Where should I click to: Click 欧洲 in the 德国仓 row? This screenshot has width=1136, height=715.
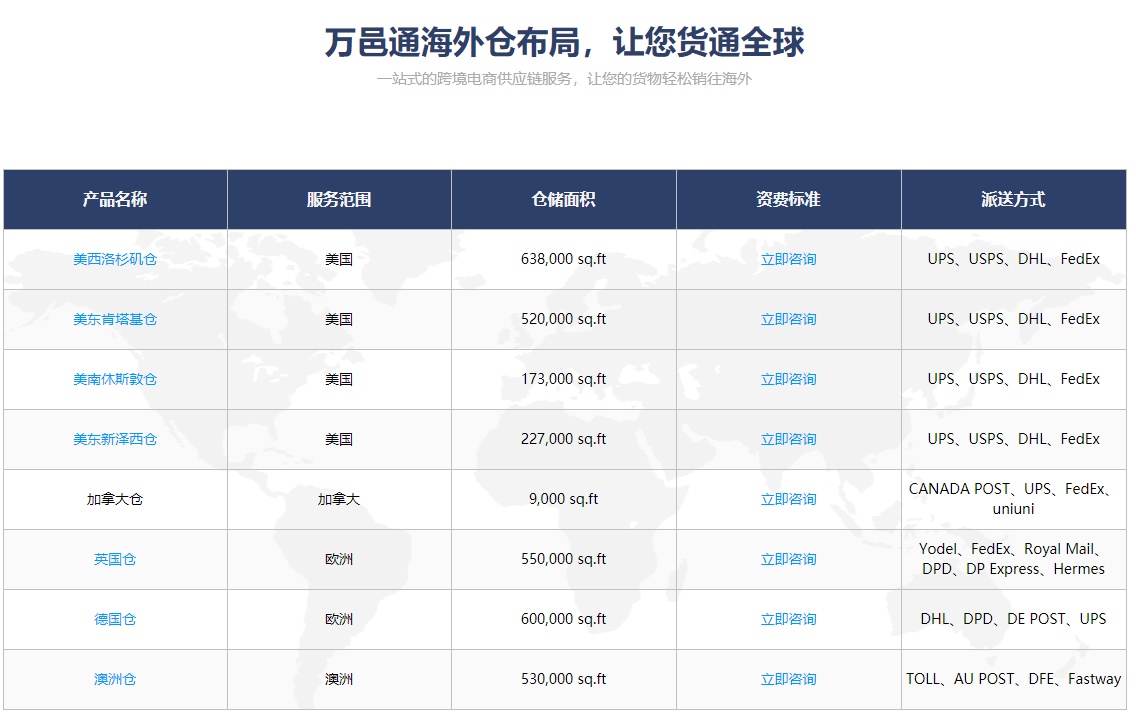[x=339, y=619]
